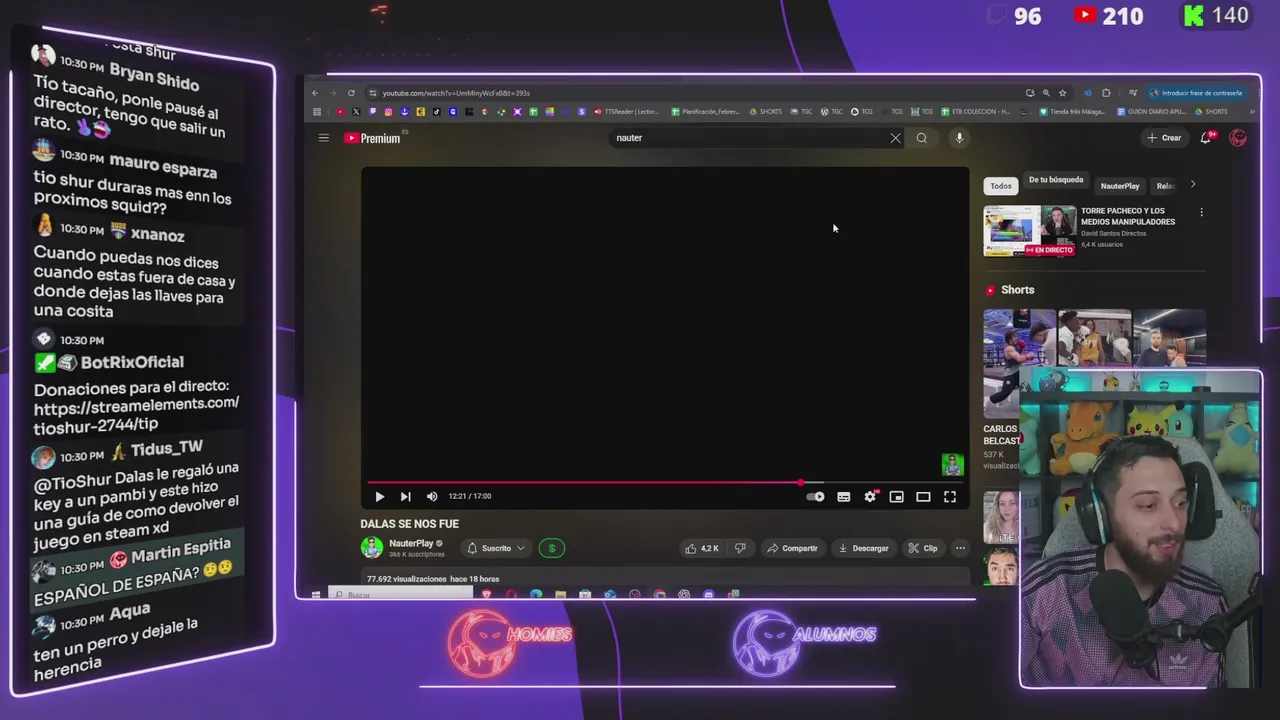Open the TORRE PACHECO live video thumbnail
1280x720 pixels.
pyautogui.click(x=1029, y=231)
